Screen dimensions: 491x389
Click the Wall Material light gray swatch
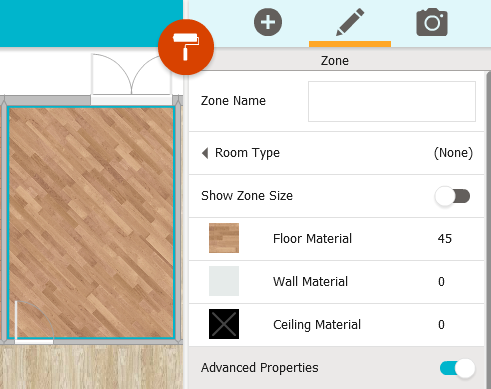coord(224,281)
